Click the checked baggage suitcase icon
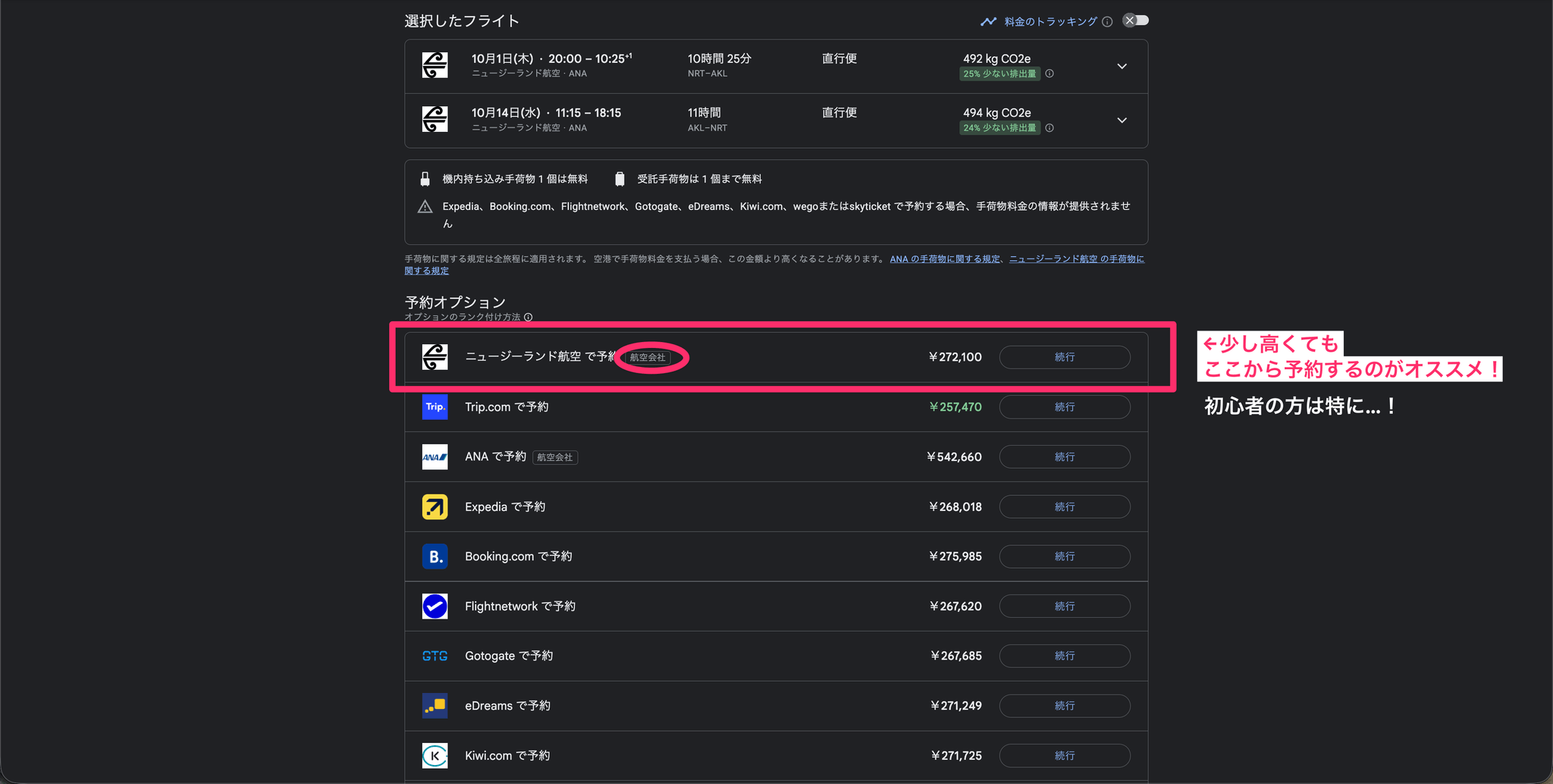The width and height of the screenshot is (1553, 784). pos(620,179)
